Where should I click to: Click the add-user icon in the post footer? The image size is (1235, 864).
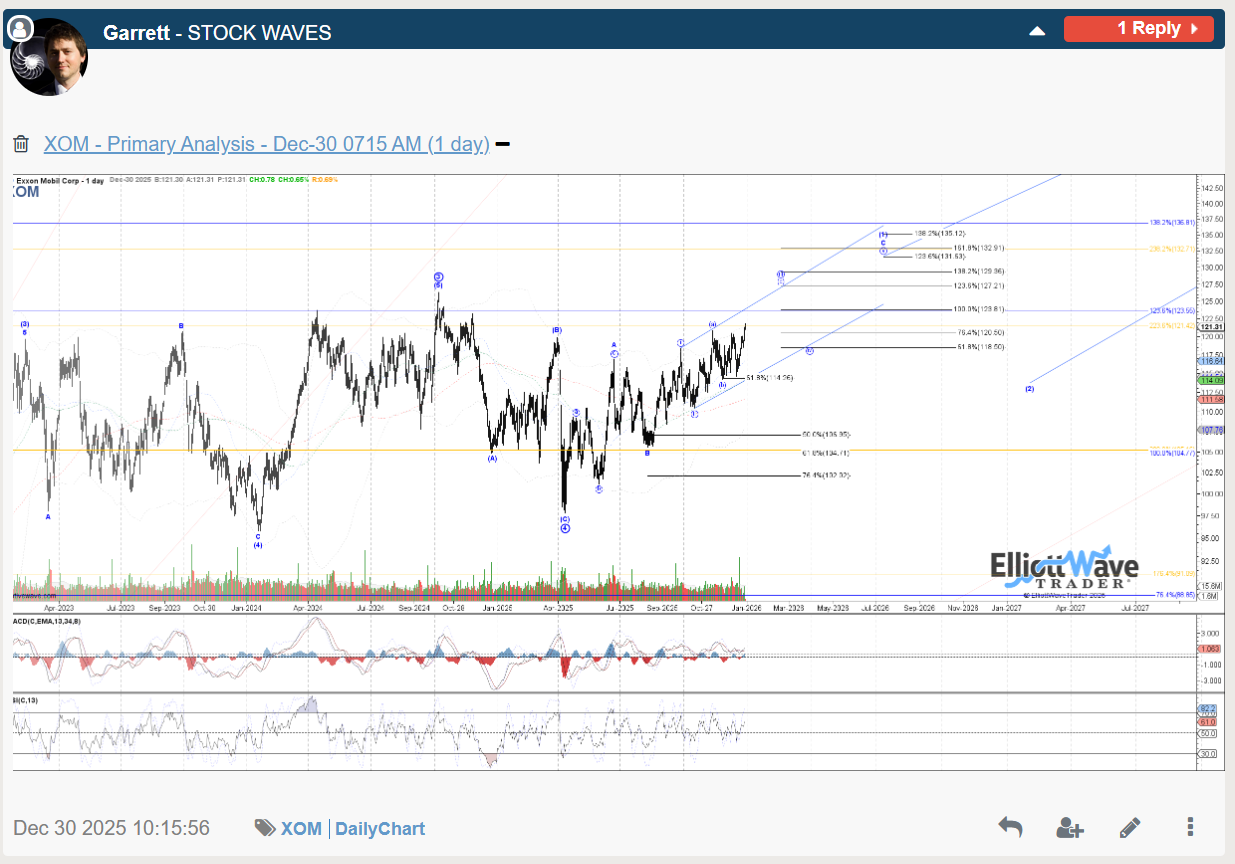(x=1069, y=827)
